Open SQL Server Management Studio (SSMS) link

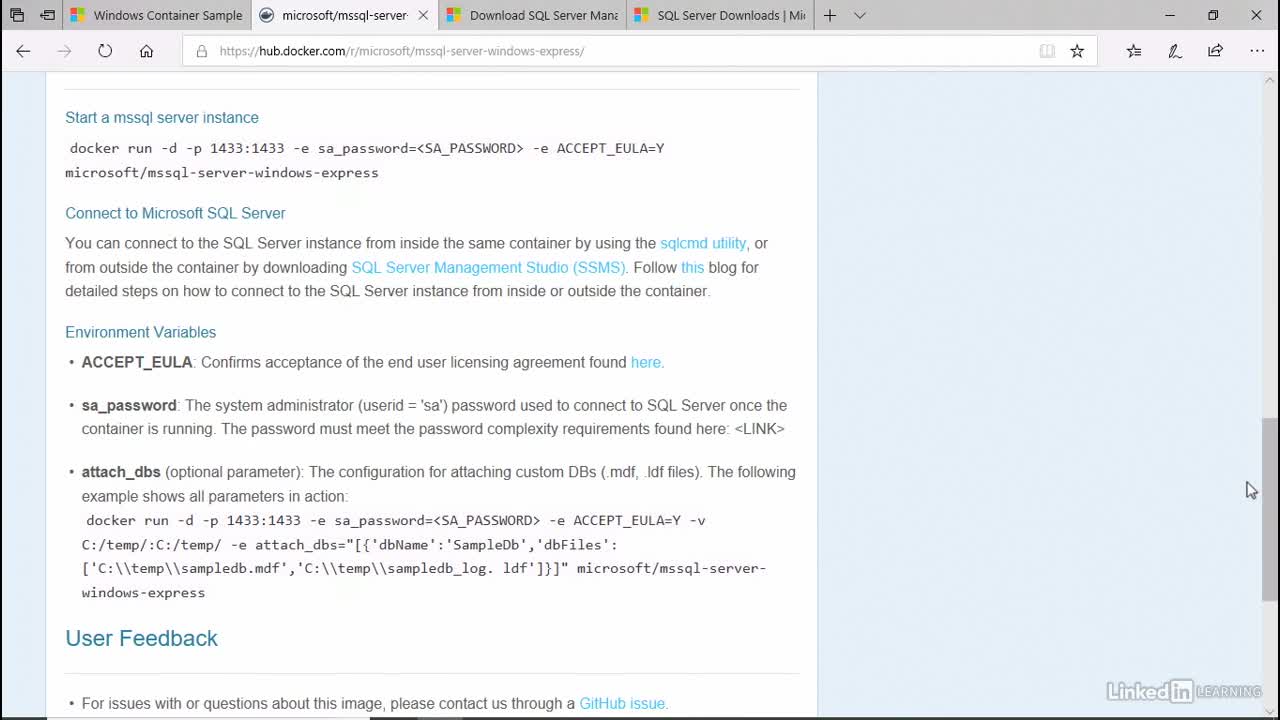488,267
